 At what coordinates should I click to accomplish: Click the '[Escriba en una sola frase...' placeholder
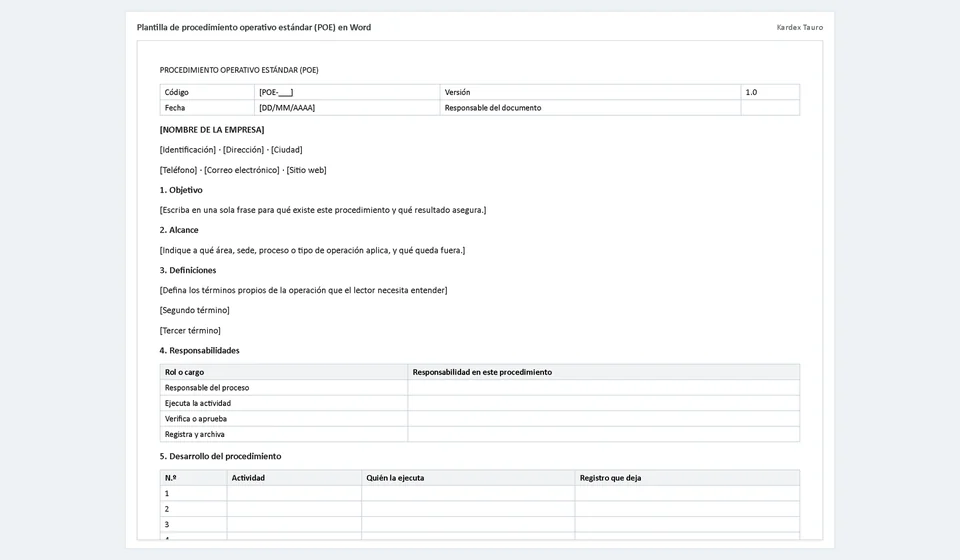tap(323, 210)
